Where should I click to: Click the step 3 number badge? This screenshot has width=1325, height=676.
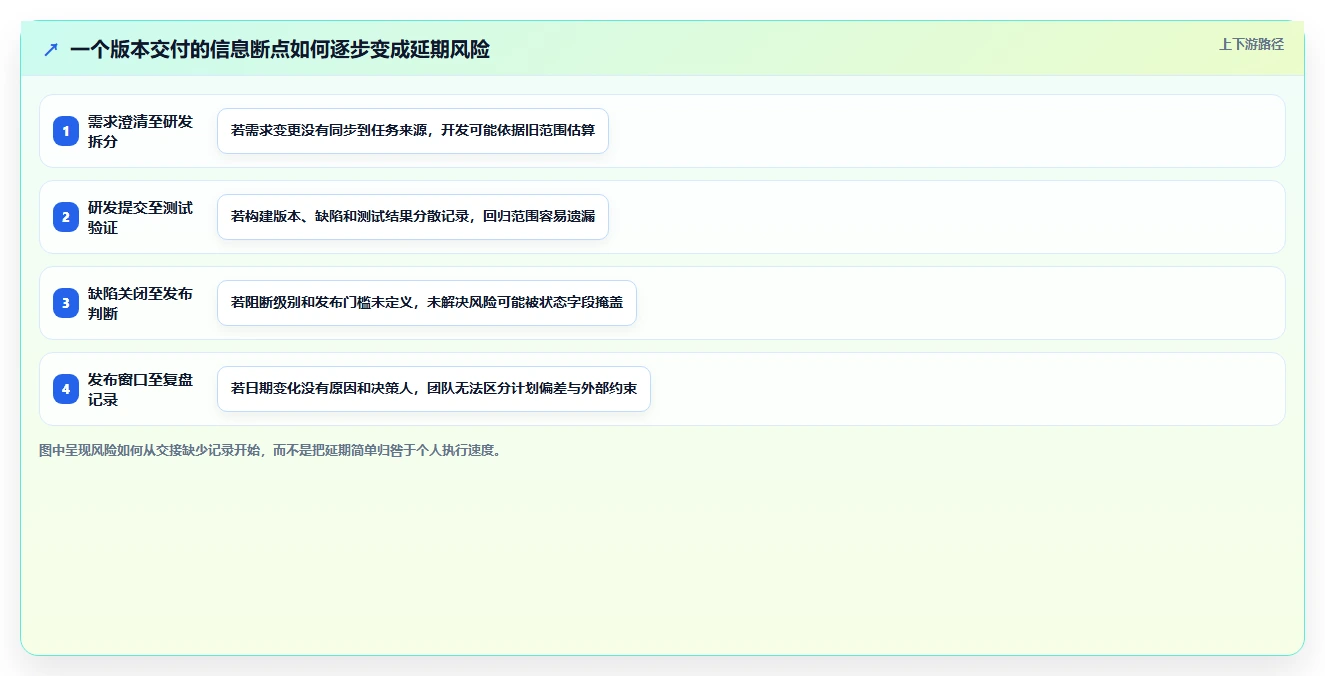click(66, 303)
